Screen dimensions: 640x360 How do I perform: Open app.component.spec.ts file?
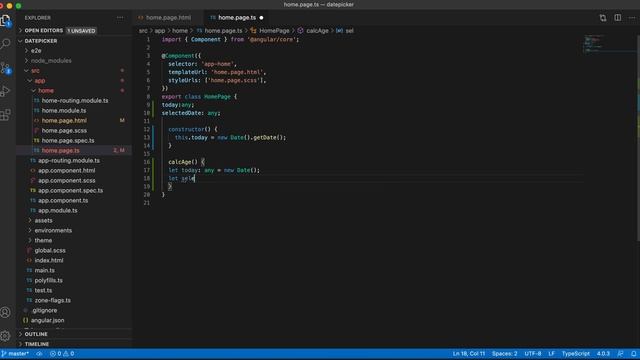coord(70,191)
